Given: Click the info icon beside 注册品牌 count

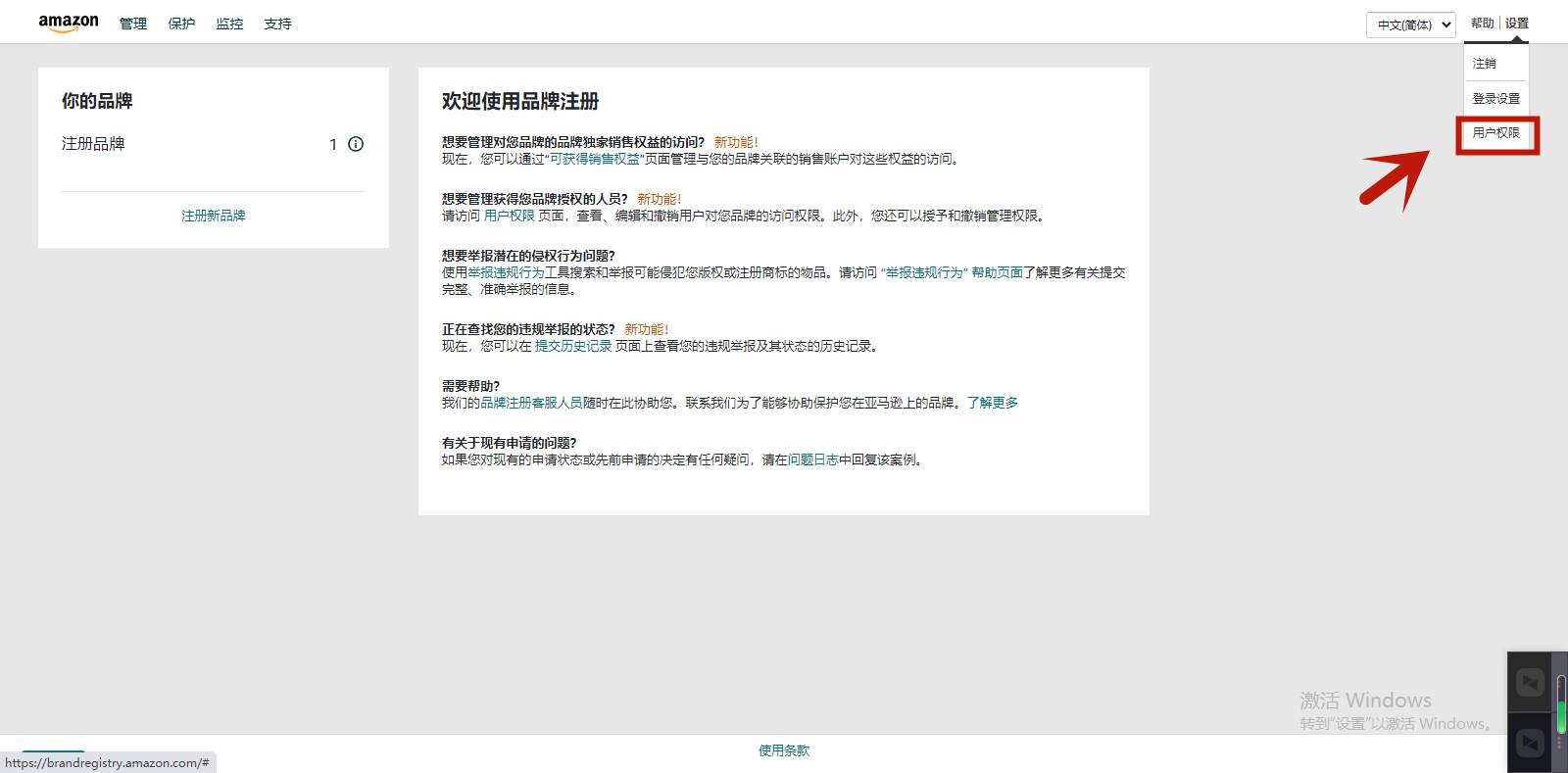Looking at the screenshot, I should click(x=356, y=144).
